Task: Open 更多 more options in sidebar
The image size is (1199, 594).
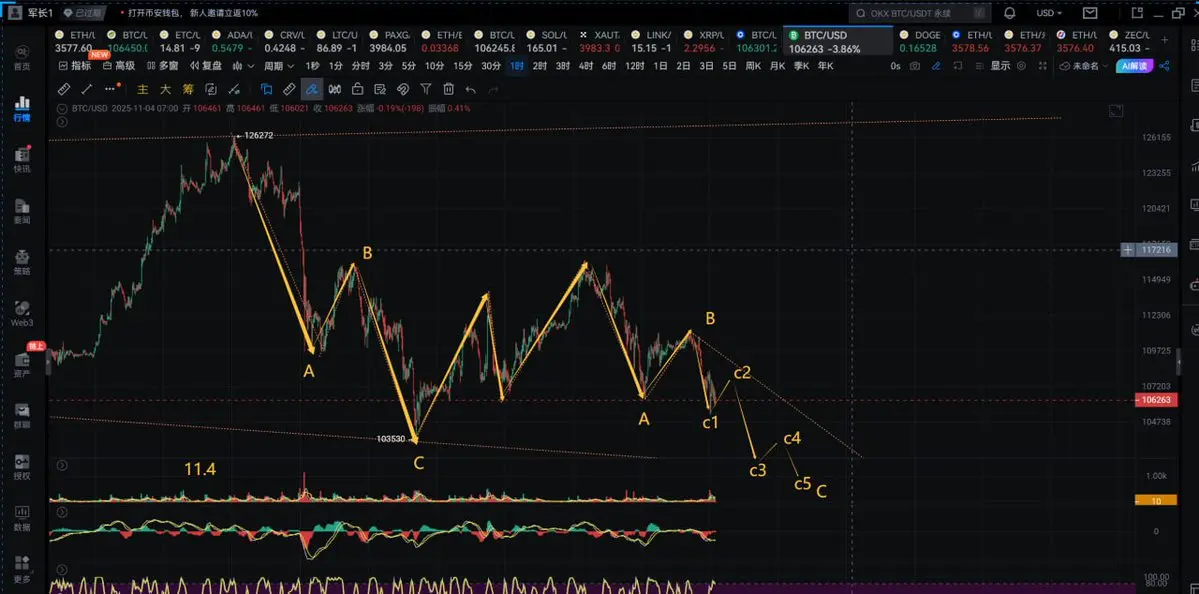Action: click(x=21, y=570)
